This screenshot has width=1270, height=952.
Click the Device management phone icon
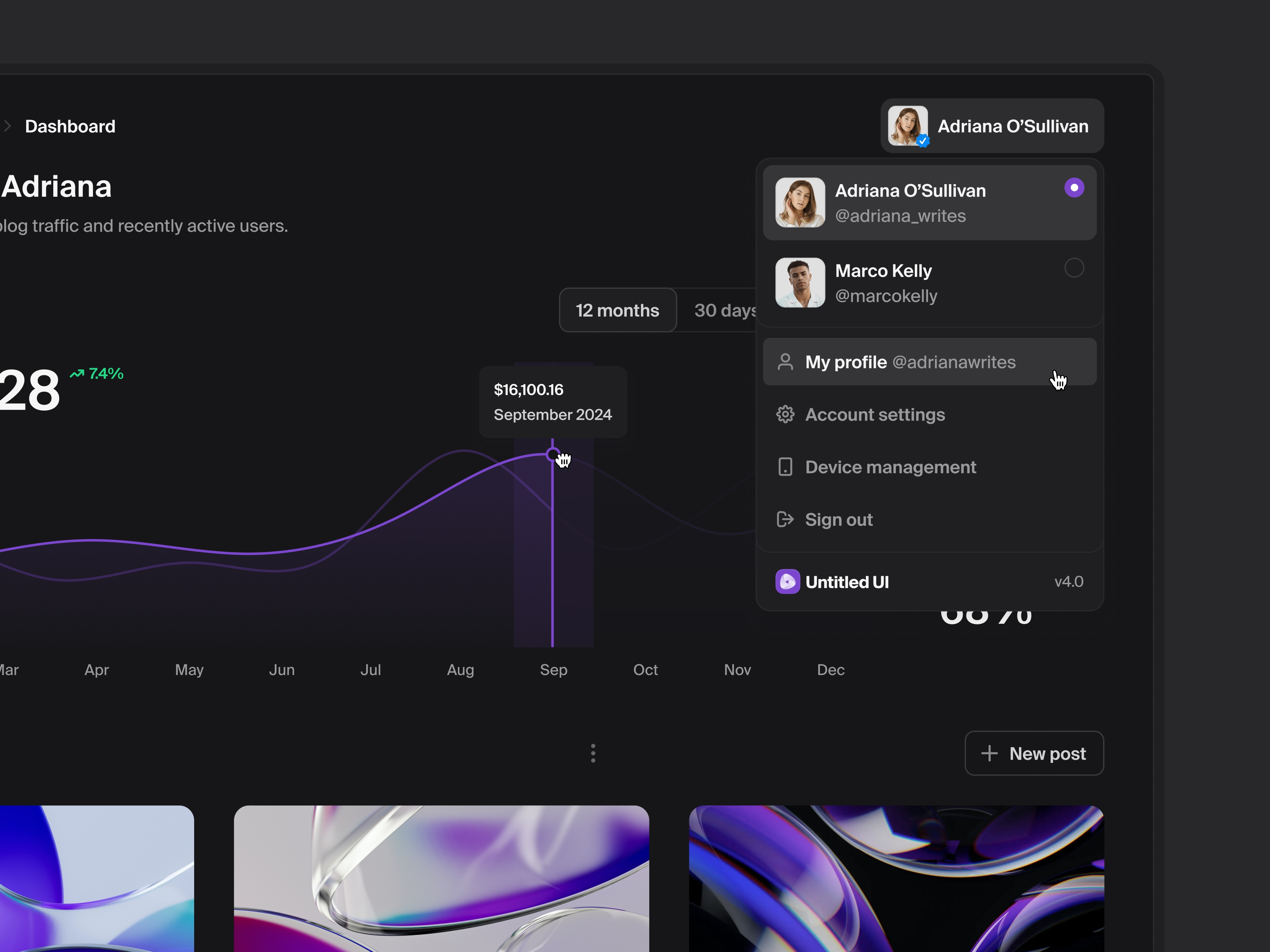coord(785,466)
